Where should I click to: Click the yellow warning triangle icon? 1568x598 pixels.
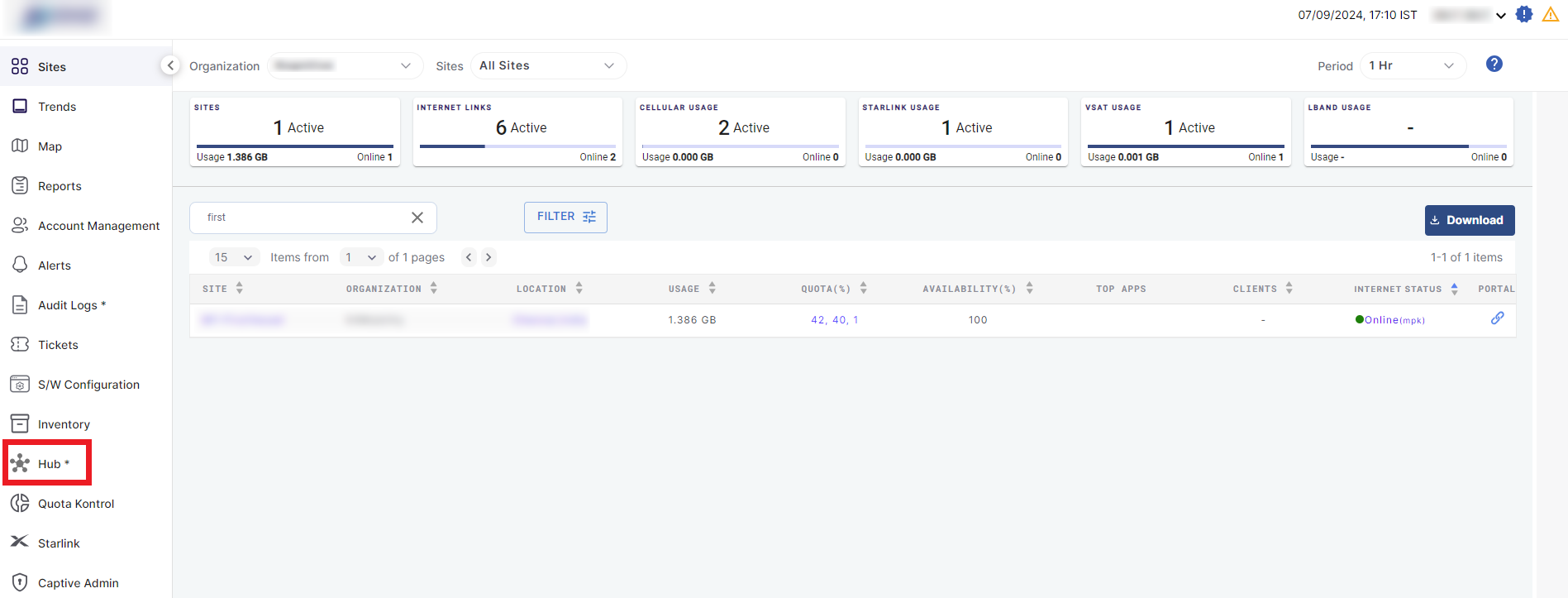(x=1550, y=15)
